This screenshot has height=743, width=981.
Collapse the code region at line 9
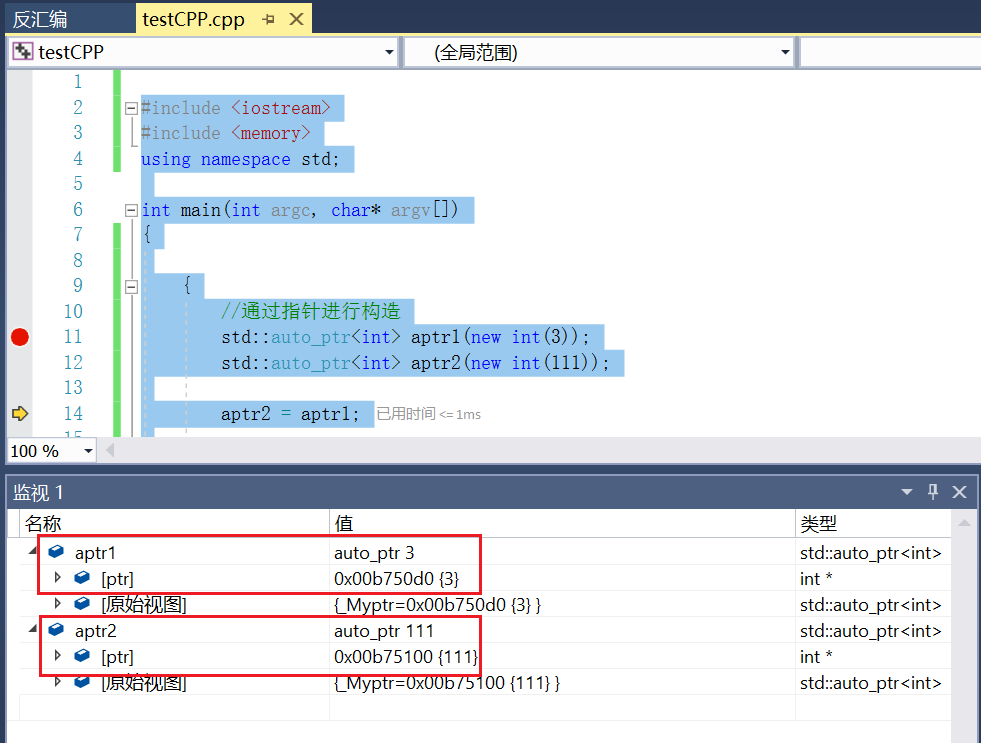[x=131, y=285]
